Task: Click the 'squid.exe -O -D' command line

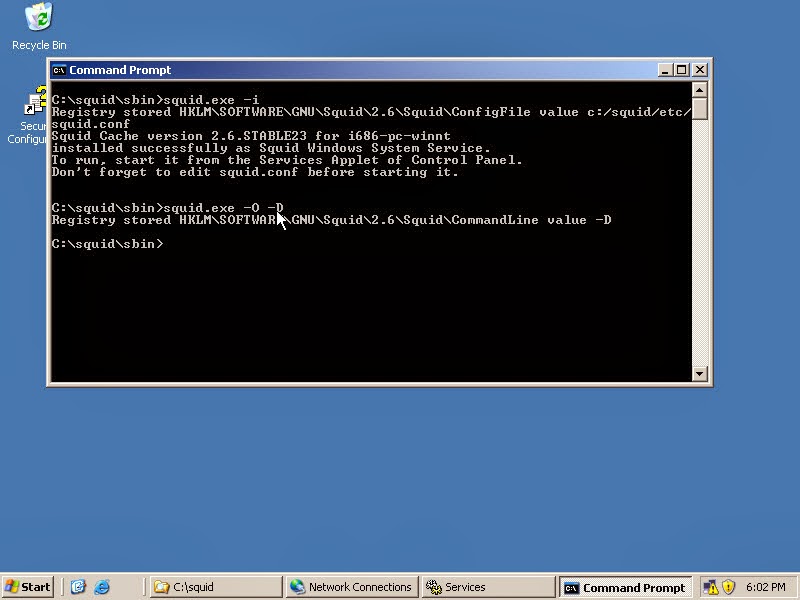Action: point(167,208)
